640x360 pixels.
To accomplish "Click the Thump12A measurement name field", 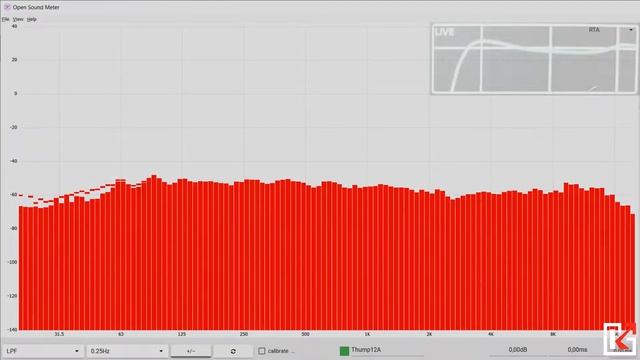I will coord(387,350).
